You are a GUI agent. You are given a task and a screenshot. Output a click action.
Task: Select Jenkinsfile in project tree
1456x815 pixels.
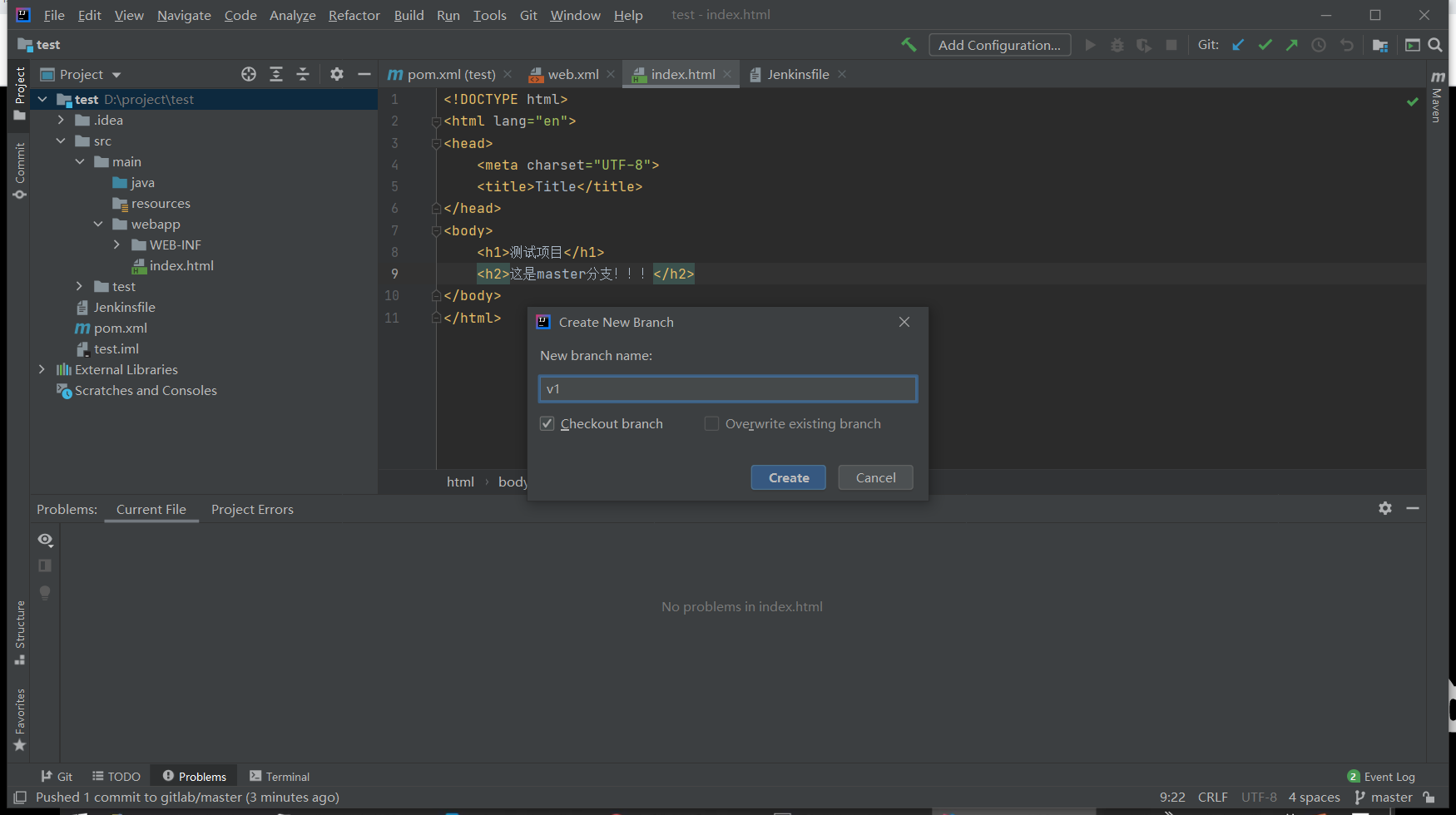124,307
